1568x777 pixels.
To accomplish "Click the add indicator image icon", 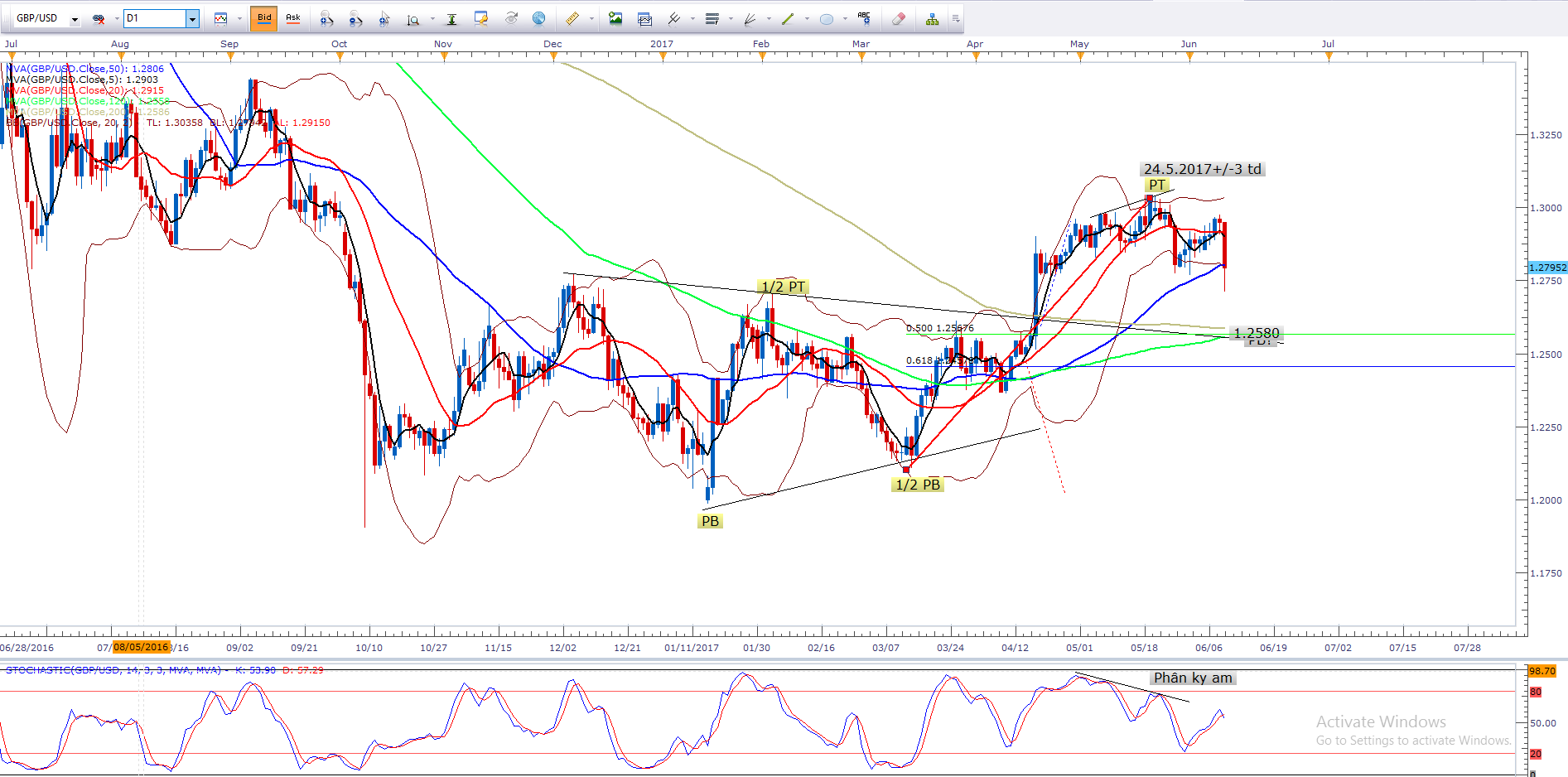I will click(615, 18).
